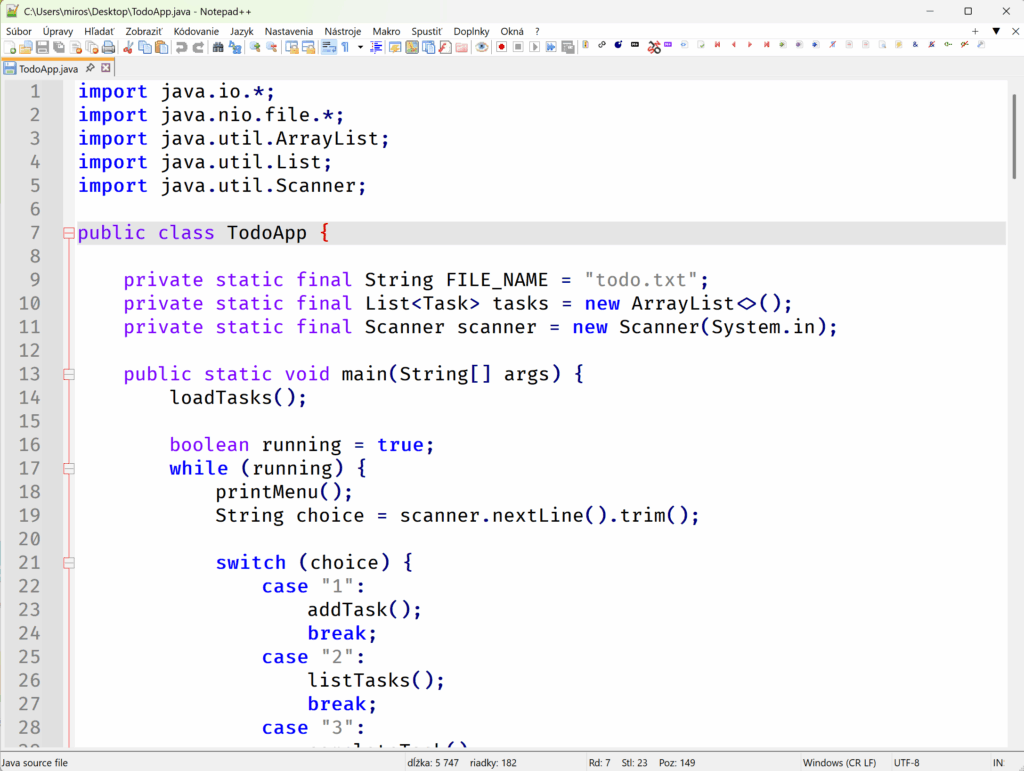Open the Úpravy menu

(58, 31)
